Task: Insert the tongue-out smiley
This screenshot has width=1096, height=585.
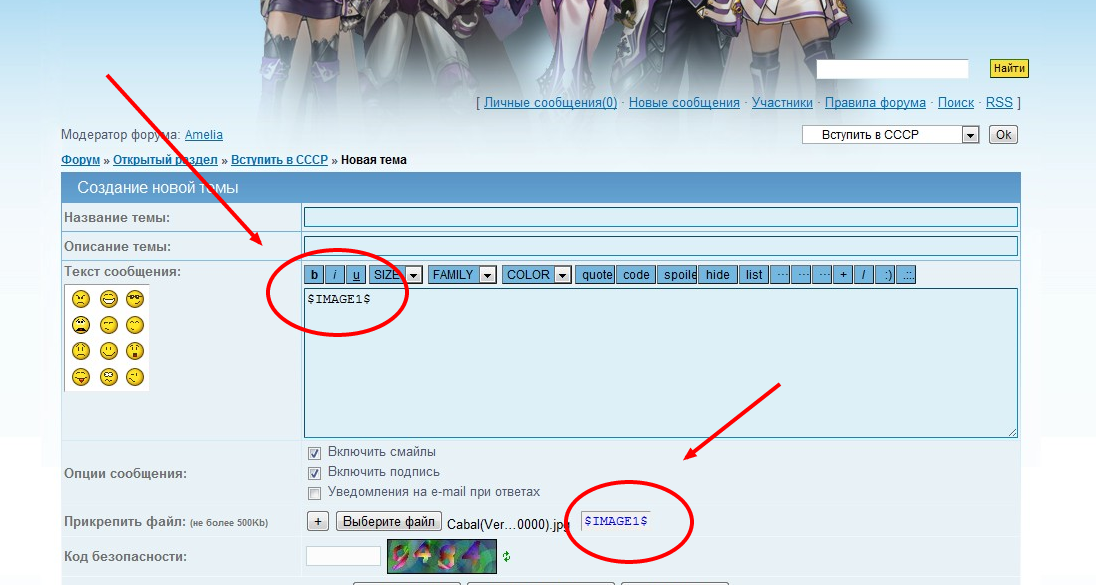Action: [81, 377]
